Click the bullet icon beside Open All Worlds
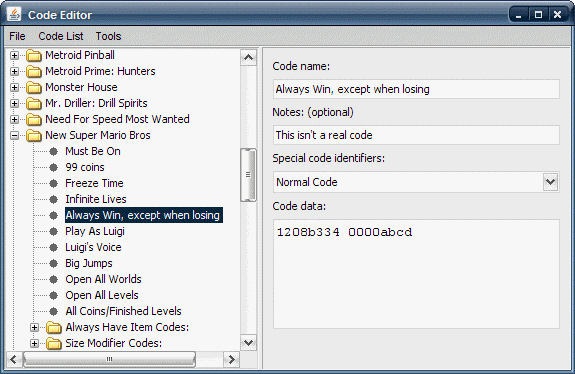This screenshot has height=374, width=575. pos(54,279)
